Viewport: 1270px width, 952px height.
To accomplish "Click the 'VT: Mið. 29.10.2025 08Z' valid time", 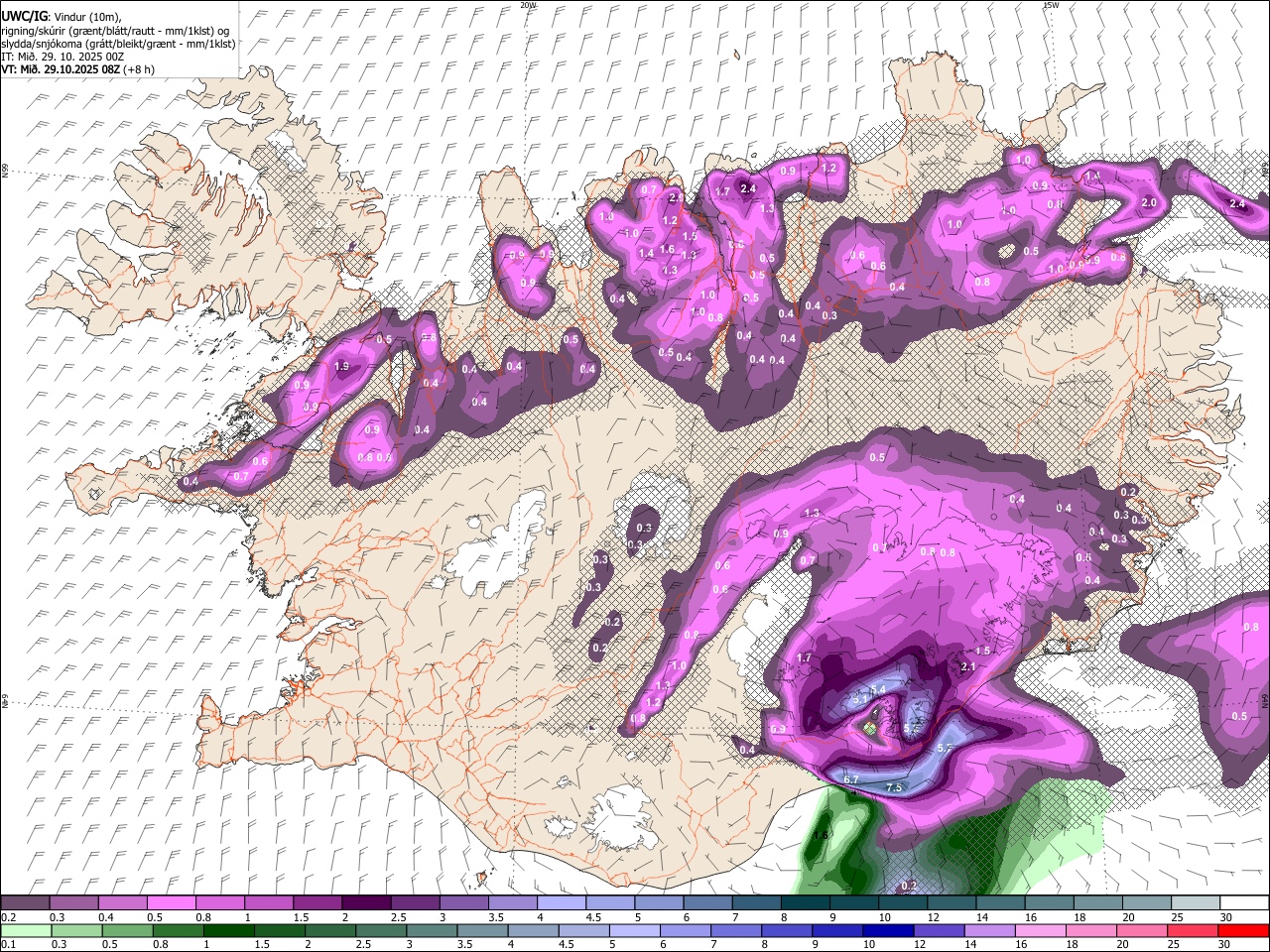I will (61, 69).
